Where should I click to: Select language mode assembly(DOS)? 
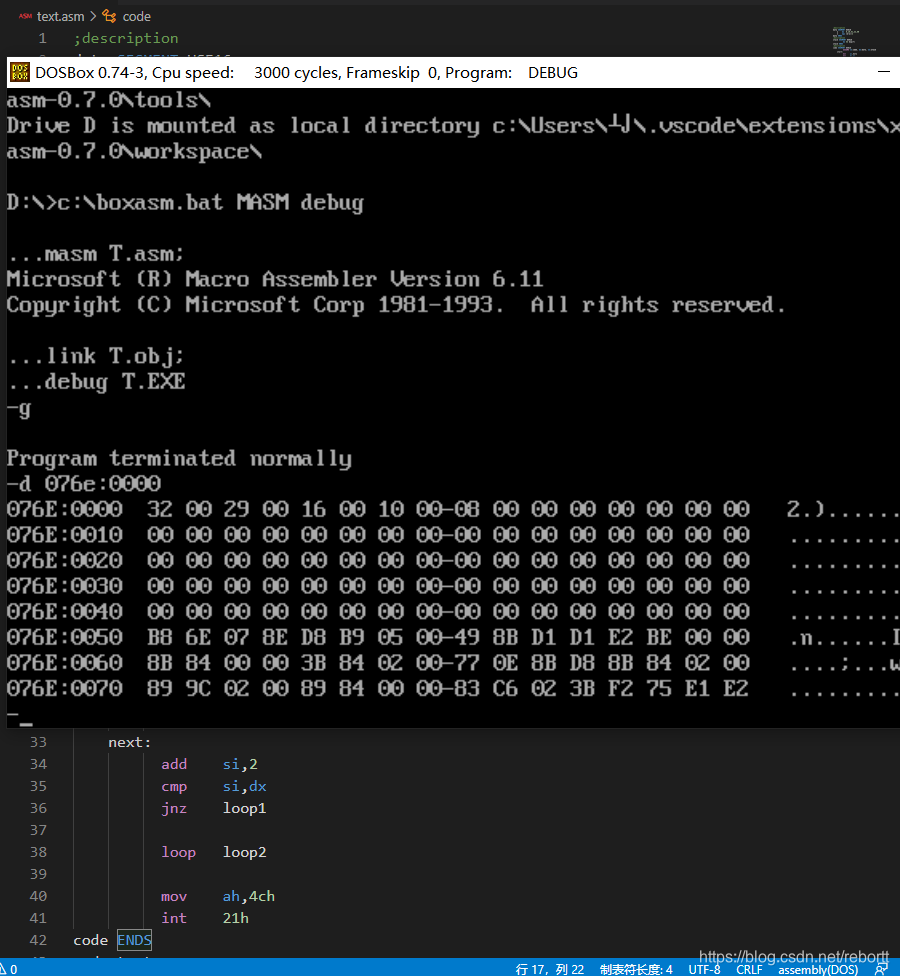tap(818, 969)
